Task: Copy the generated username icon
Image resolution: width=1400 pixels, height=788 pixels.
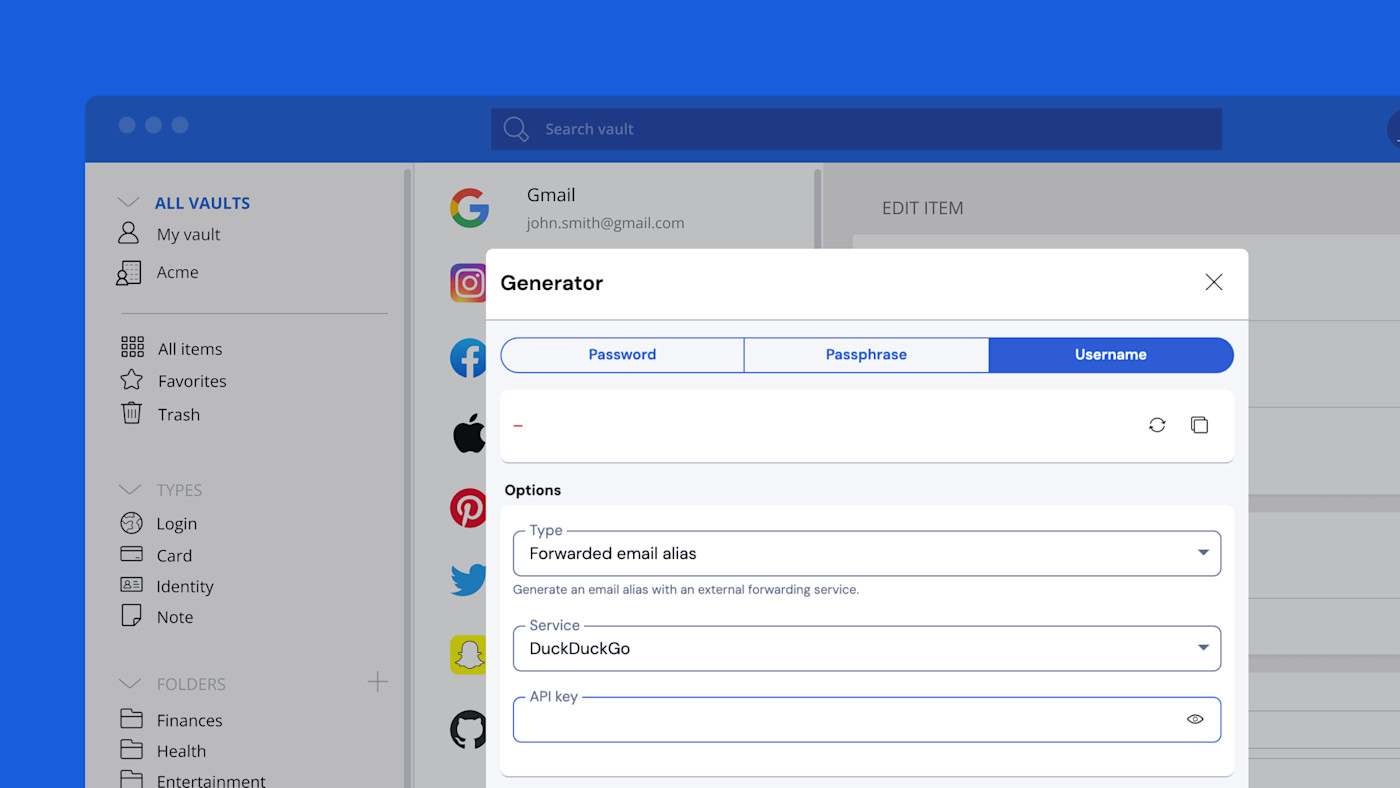Action: click(1199, 425)
